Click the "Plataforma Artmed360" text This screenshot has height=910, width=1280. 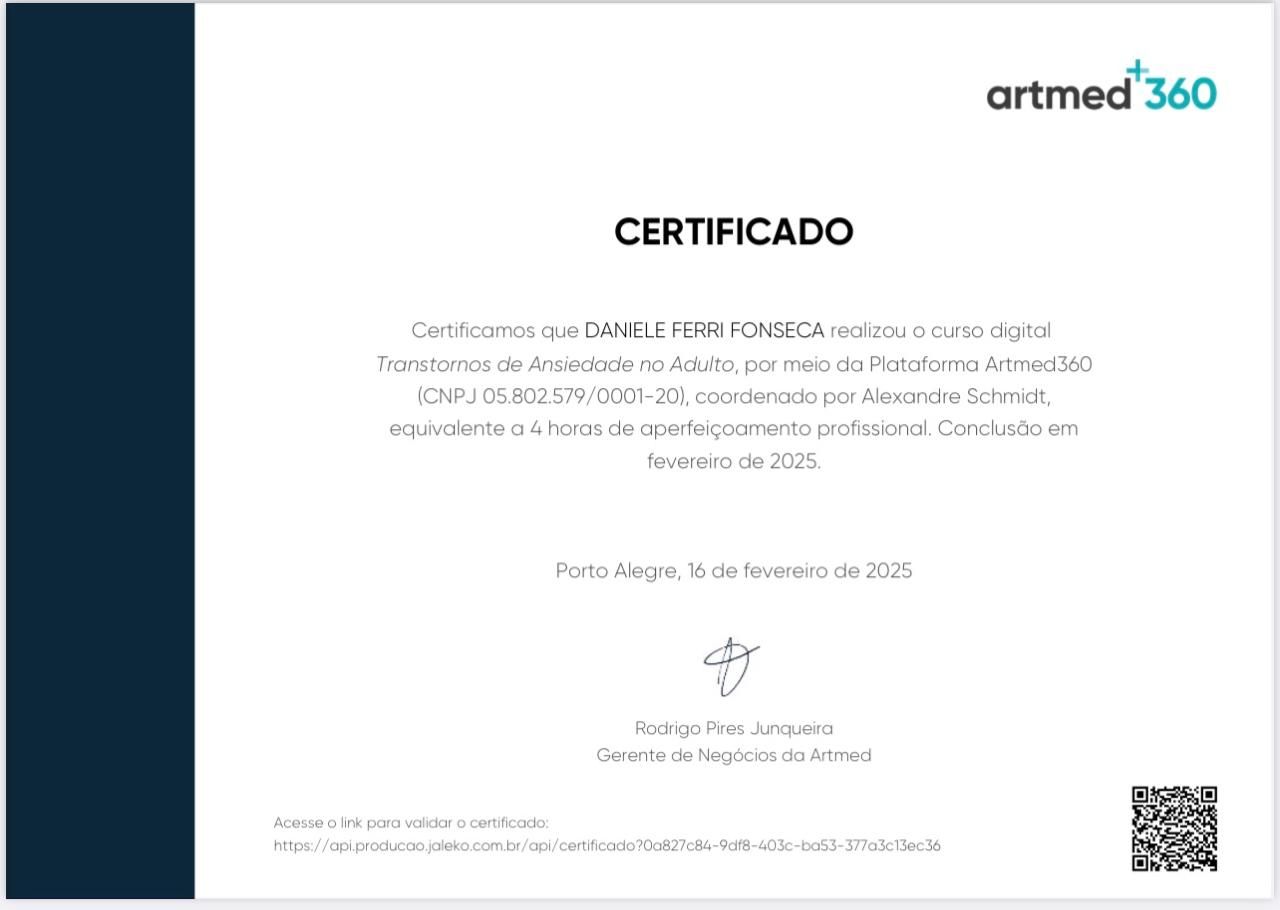click(980, 364)
